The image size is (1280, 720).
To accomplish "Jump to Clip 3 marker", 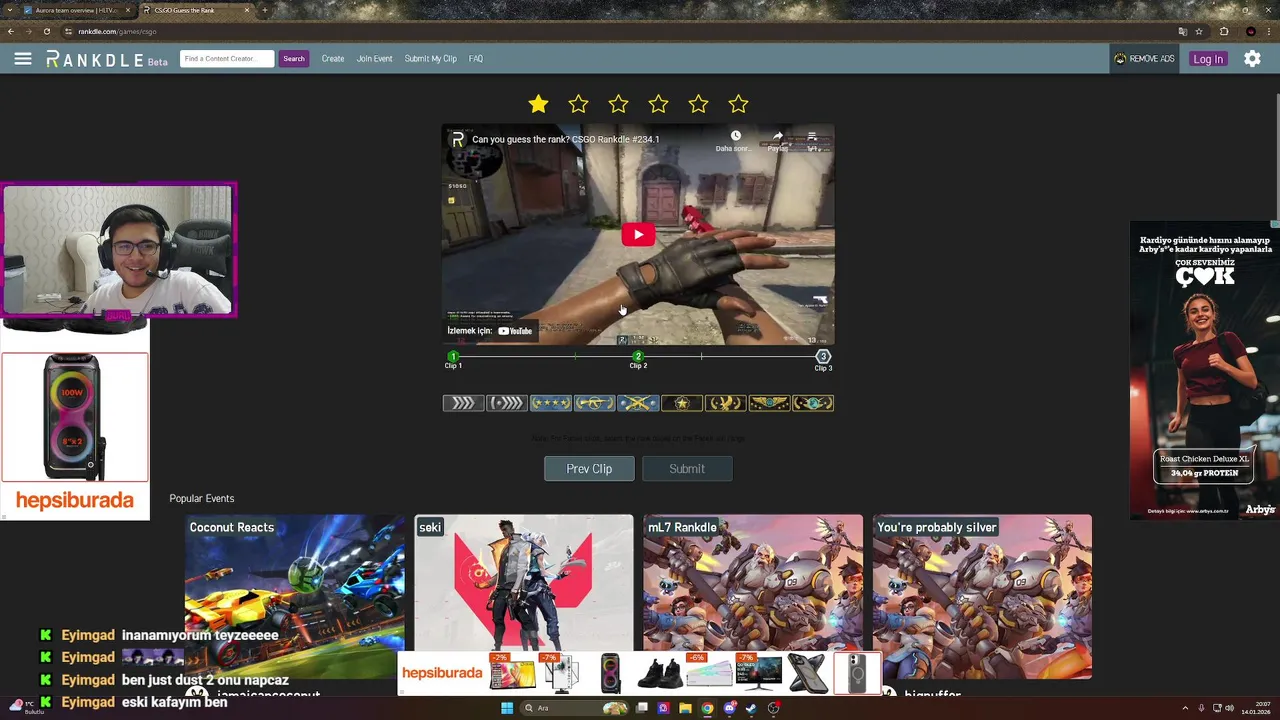I will tap(823, 357).
